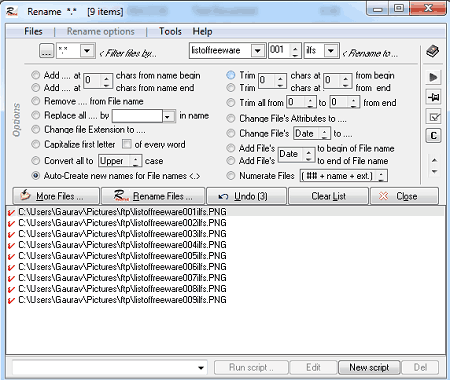450x380 pixels.
Task: Open the 'listoffreeware' name dropdown
Action: click(258, 51)
